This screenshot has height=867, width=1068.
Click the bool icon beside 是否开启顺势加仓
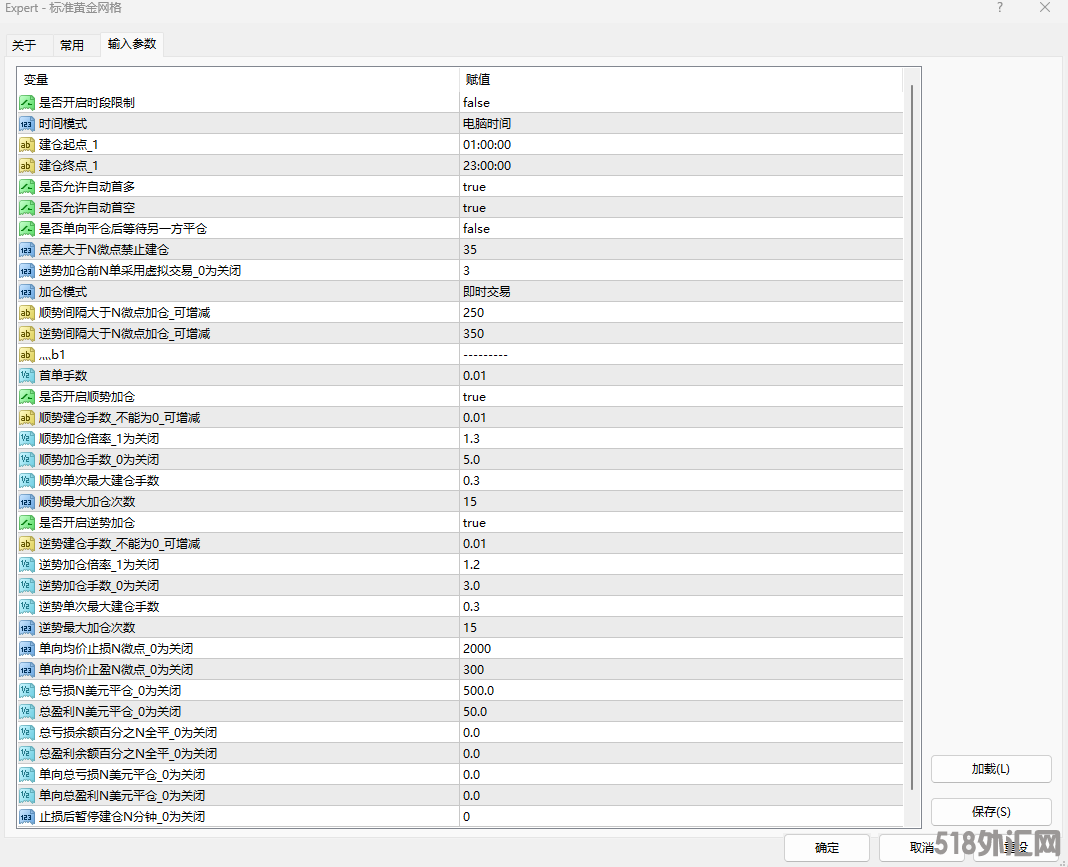point(27,397)
